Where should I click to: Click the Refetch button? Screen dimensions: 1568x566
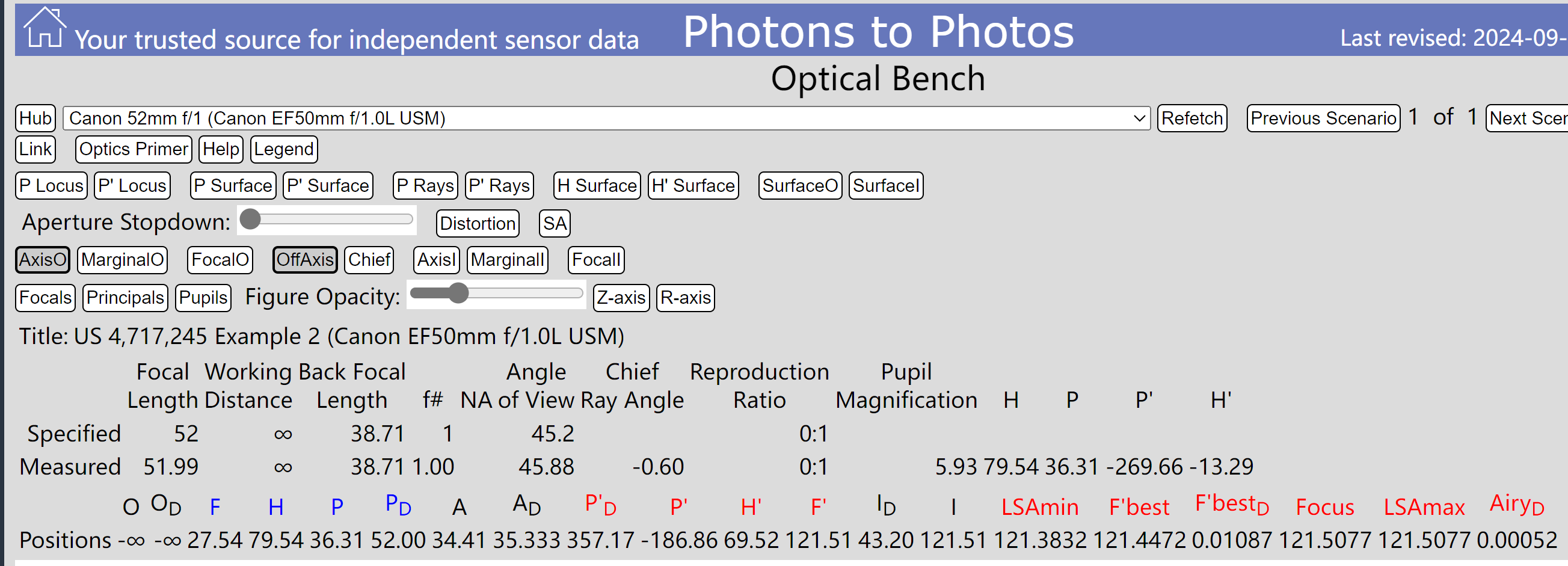(x=1192, y=118)
